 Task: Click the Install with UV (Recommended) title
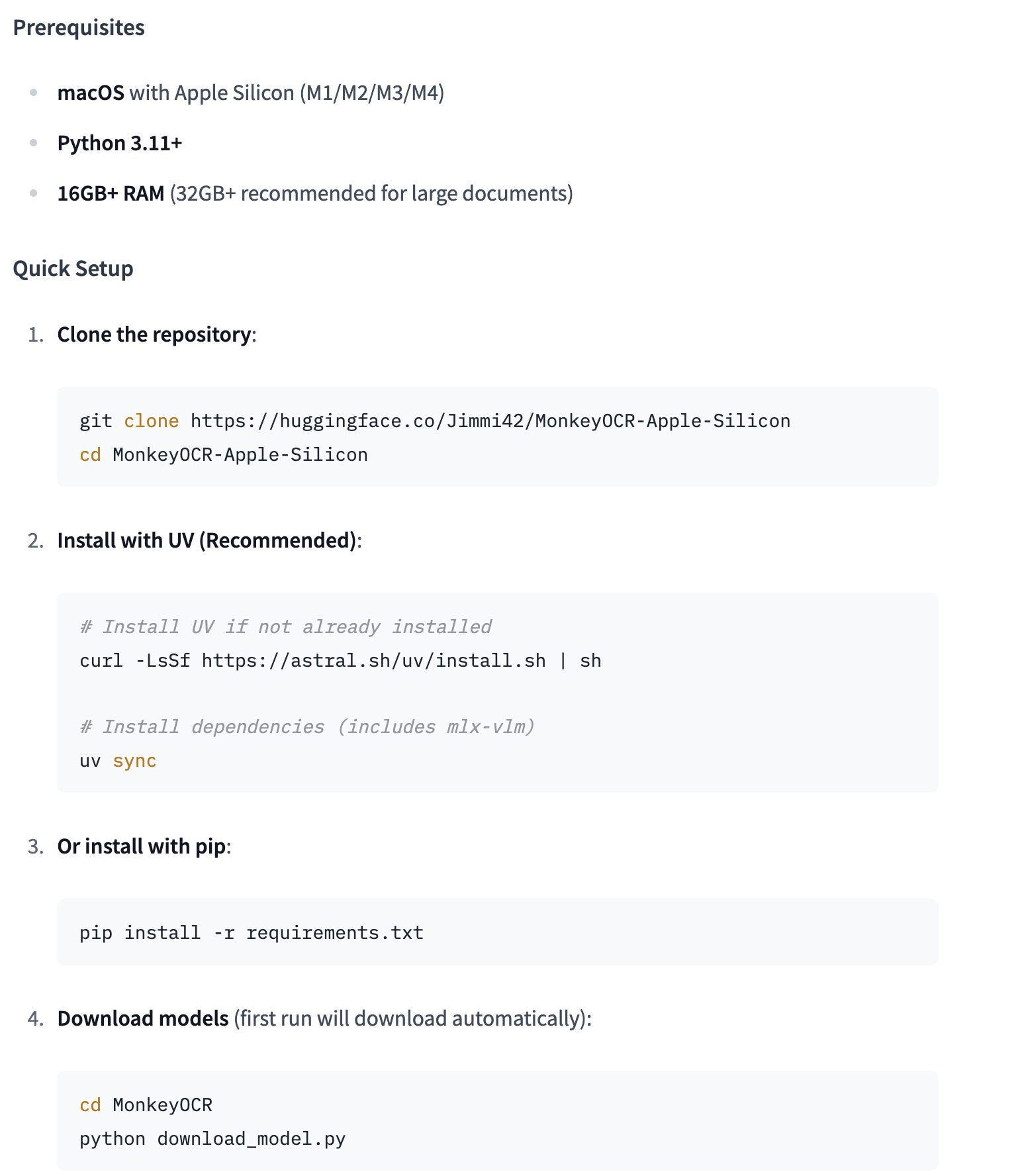(x=207, y=540)
